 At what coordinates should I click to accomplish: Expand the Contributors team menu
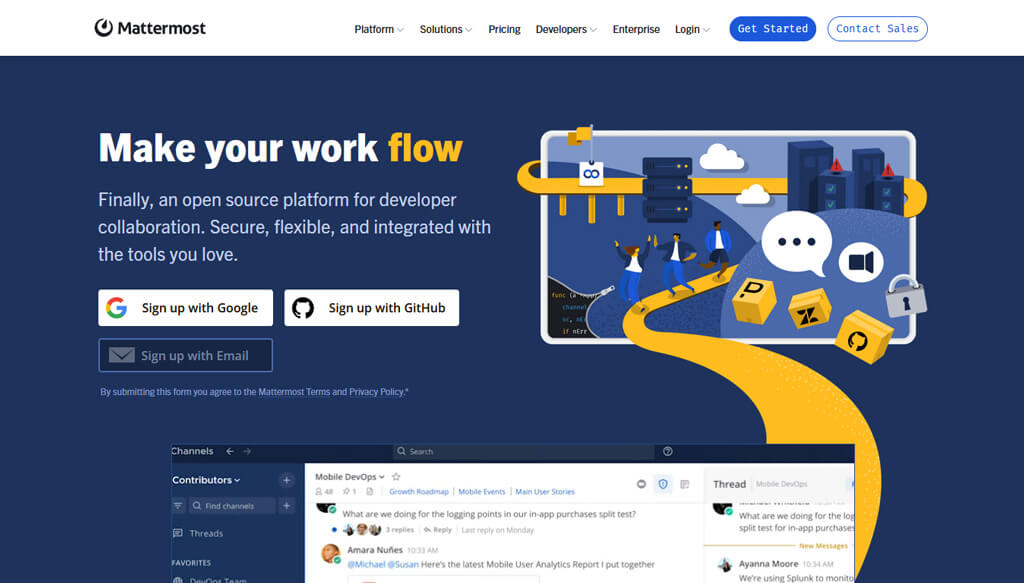click(206, 480)
